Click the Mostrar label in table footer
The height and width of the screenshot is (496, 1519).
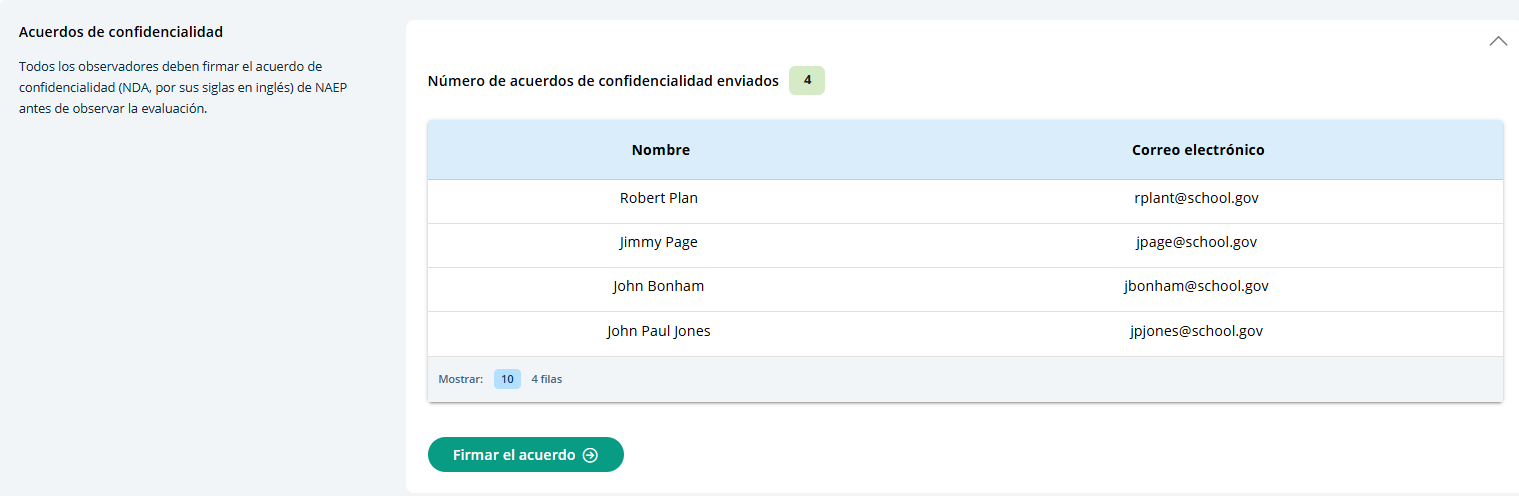coord(460,379)
